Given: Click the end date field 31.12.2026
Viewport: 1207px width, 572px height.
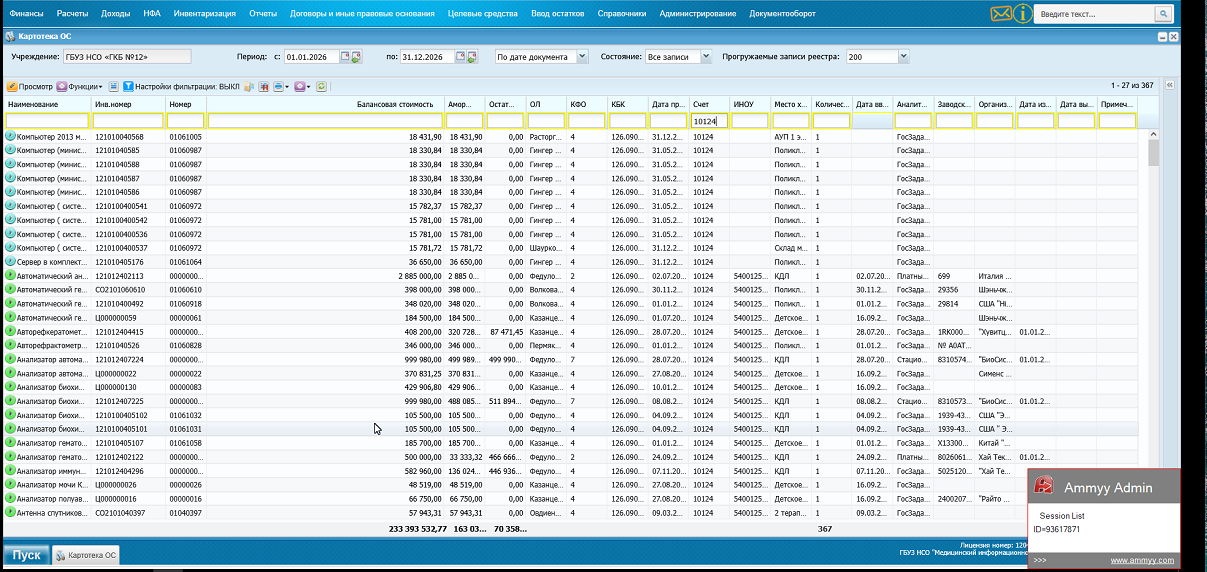Looking at the screenshot, I should pyautogui.click(x=428, y=57).
